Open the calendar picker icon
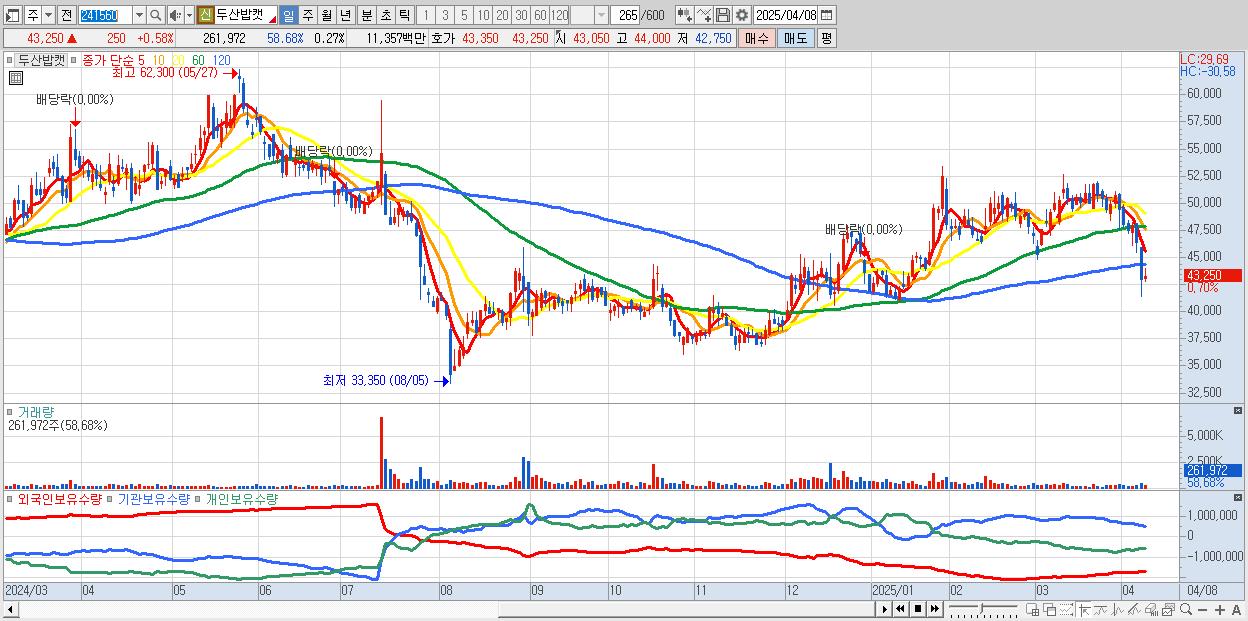The height and width of the screenshot is (621, 1248). click(826, 15)
